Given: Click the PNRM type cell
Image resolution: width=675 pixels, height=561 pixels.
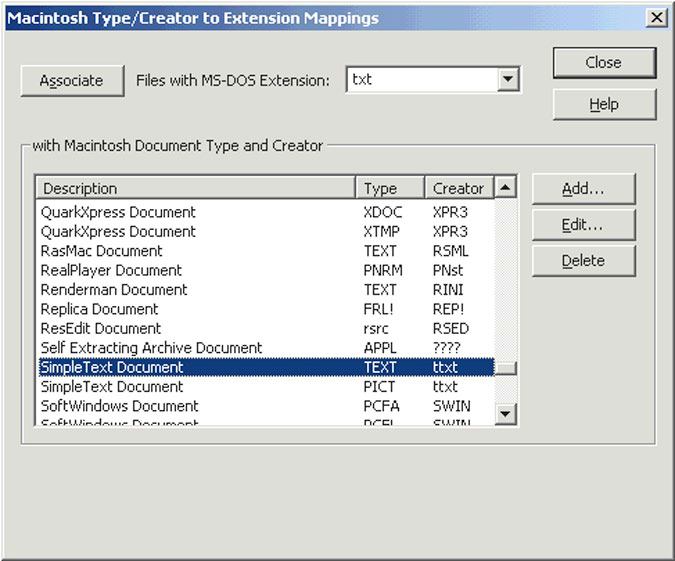Looking at the screenshot, I should click(383, 270).
